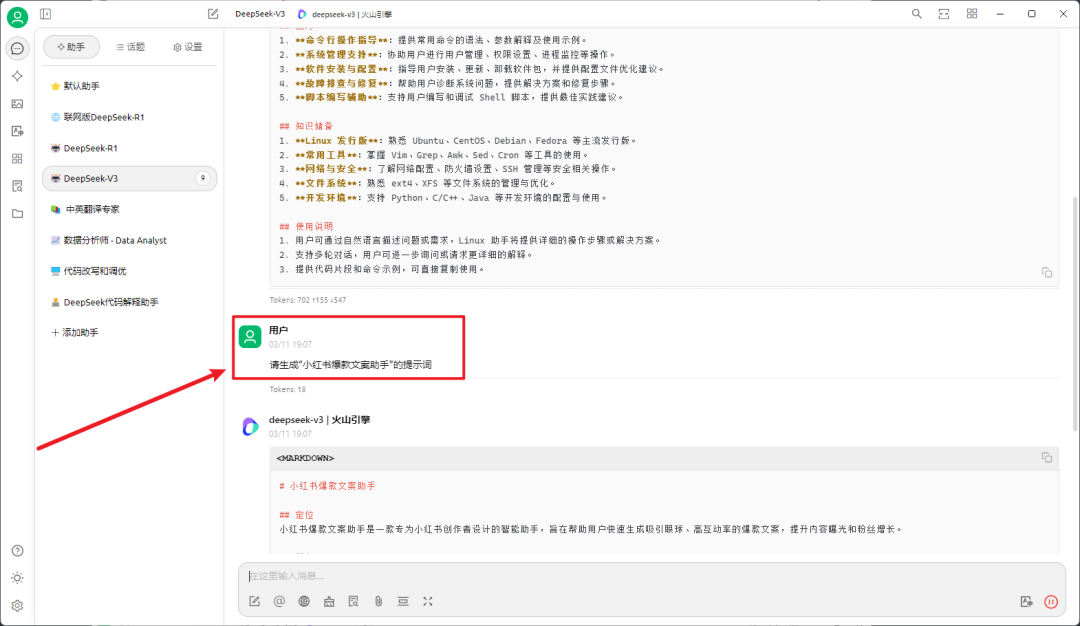
Task: Mention a model with the @ icon
Action: 279,601
